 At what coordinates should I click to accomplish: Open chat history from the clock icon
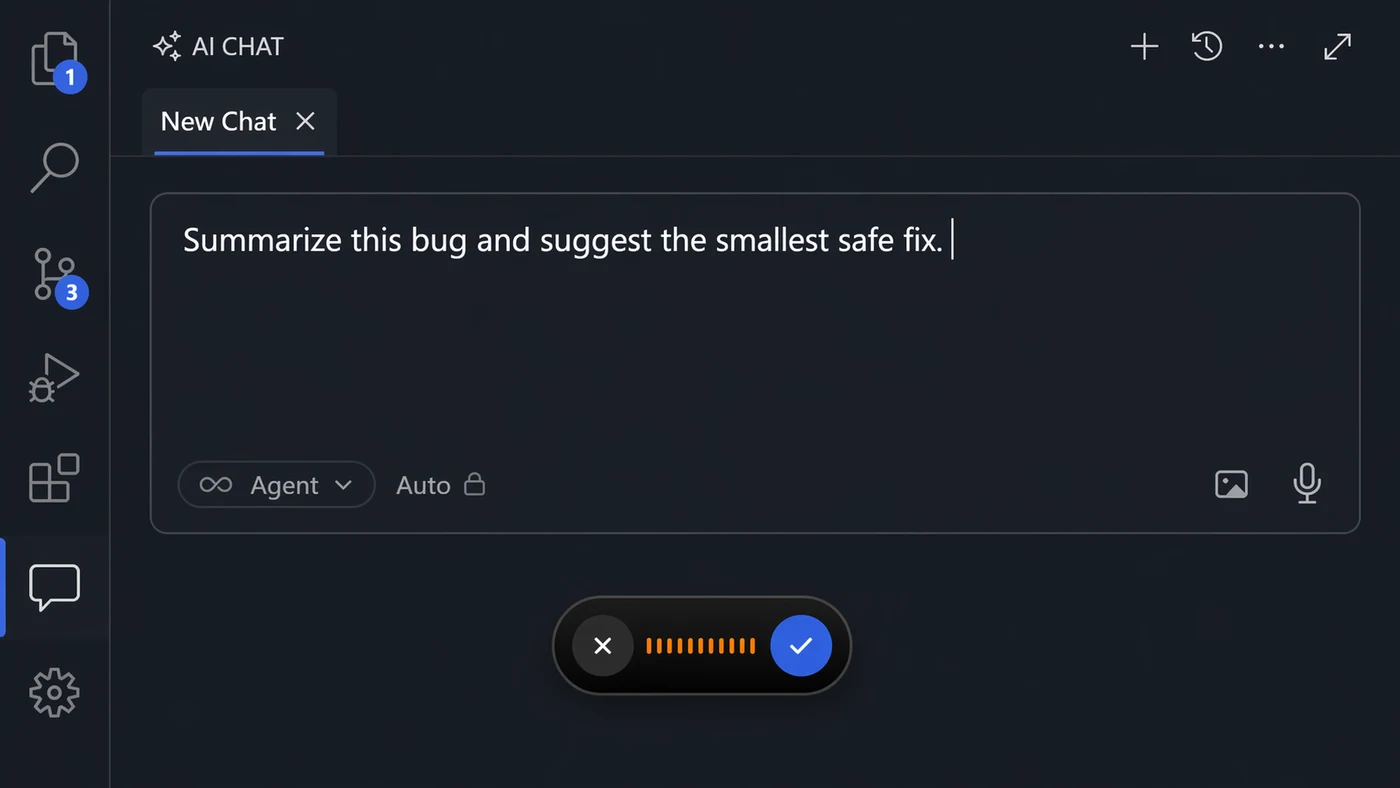[1207, 46]
